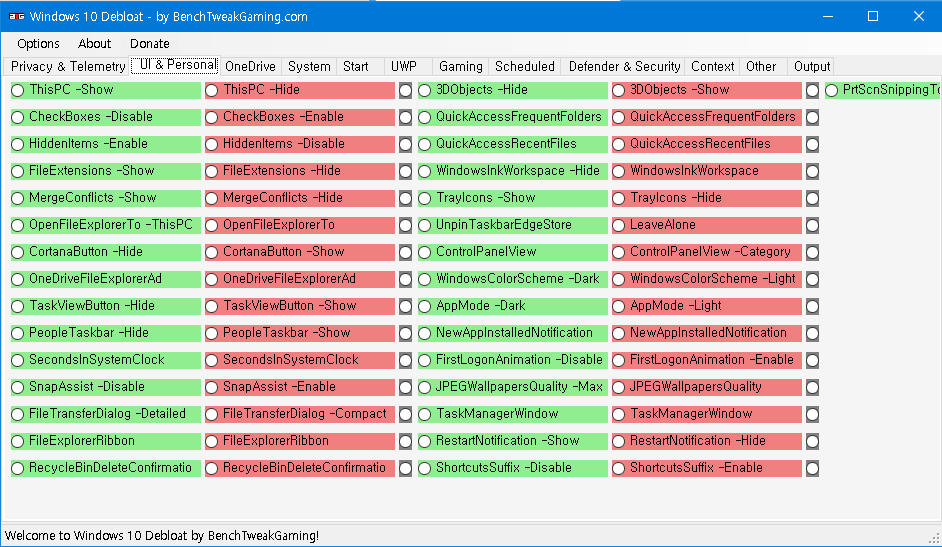Open the Options menu
942x547 pixels.
click(38, 43)
